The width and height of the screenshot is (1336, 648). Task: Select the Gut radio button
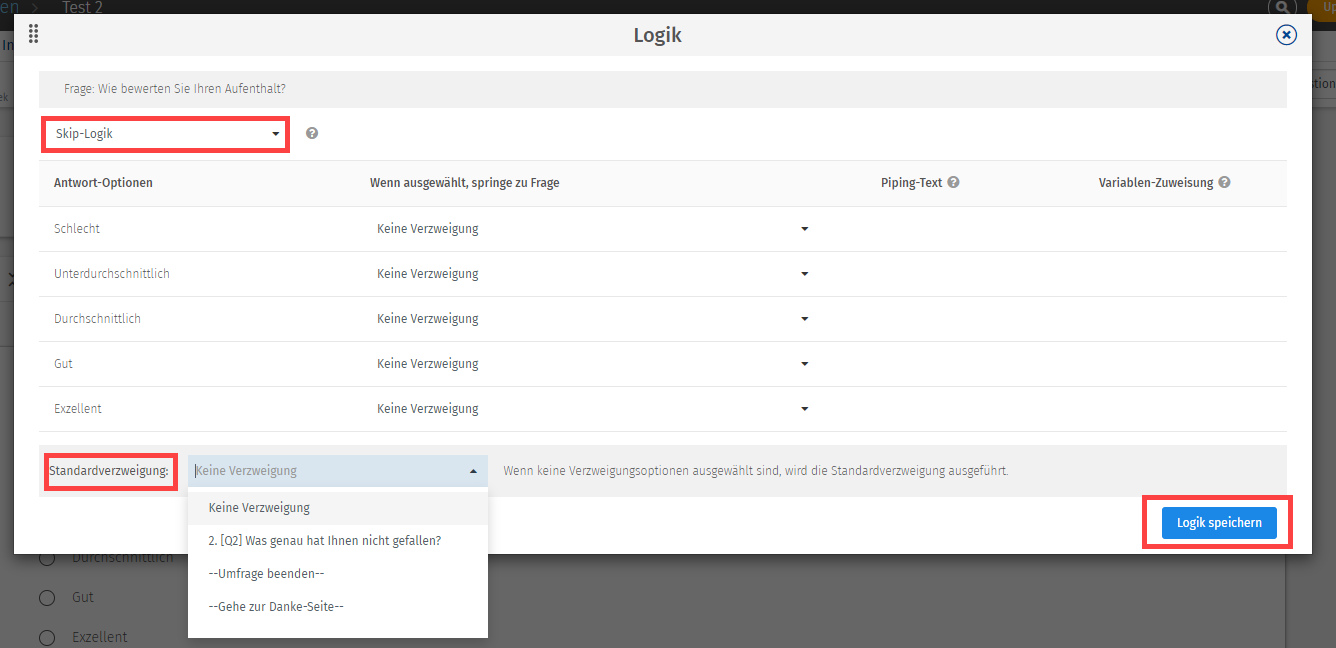pyautogui.click(x=47, y=598)
